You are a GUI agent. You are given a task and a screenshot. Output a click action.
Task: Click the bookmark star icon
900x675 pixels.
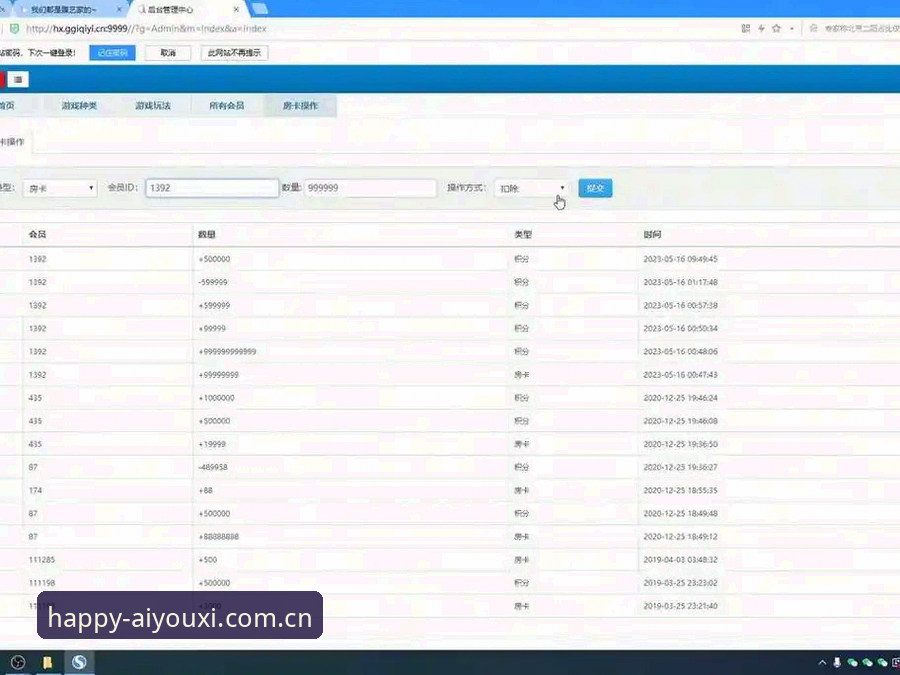(x=776, y=28)
